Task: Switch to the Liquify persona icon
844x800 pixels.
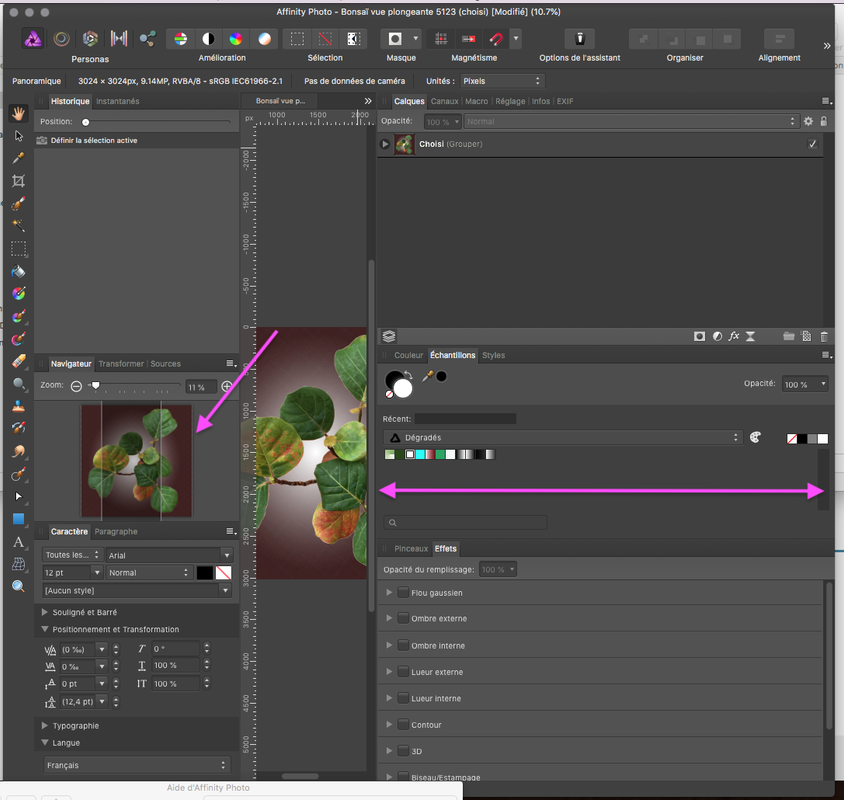Action: coord(62,39)
